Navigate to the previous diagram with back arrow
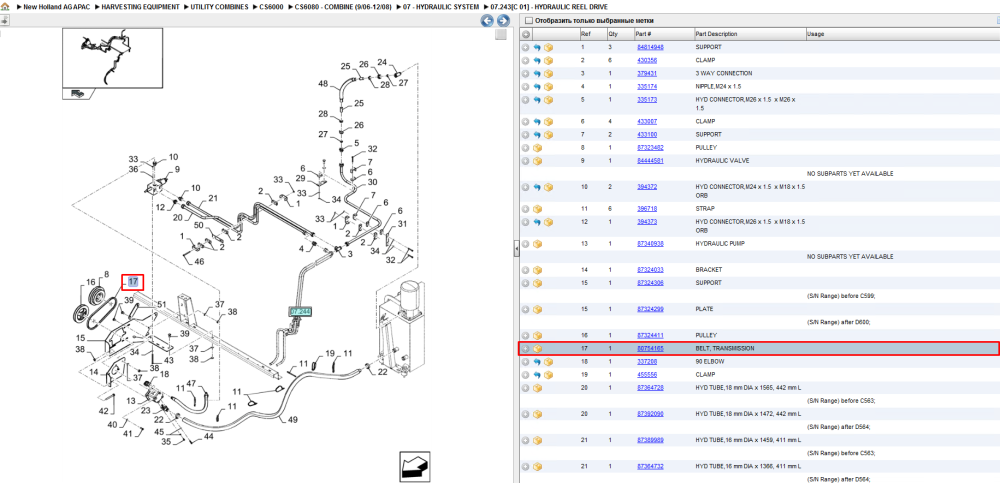Viewport: 1000px width, 483px height. [x=487, y=20]
